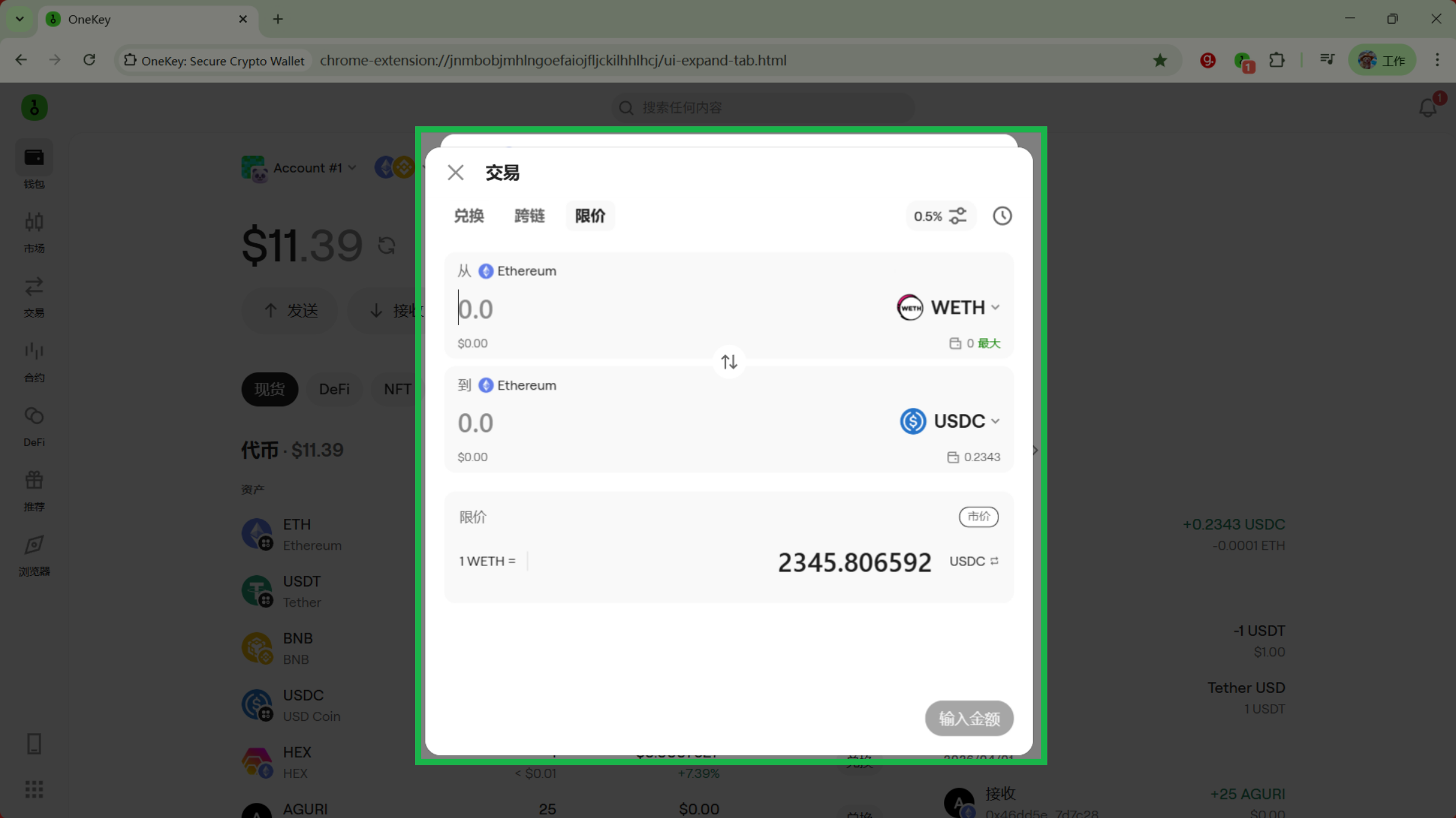1456x818 pixels.
Task: Open the 市场 market sidebar icon
Action: [x=34, y=232]
